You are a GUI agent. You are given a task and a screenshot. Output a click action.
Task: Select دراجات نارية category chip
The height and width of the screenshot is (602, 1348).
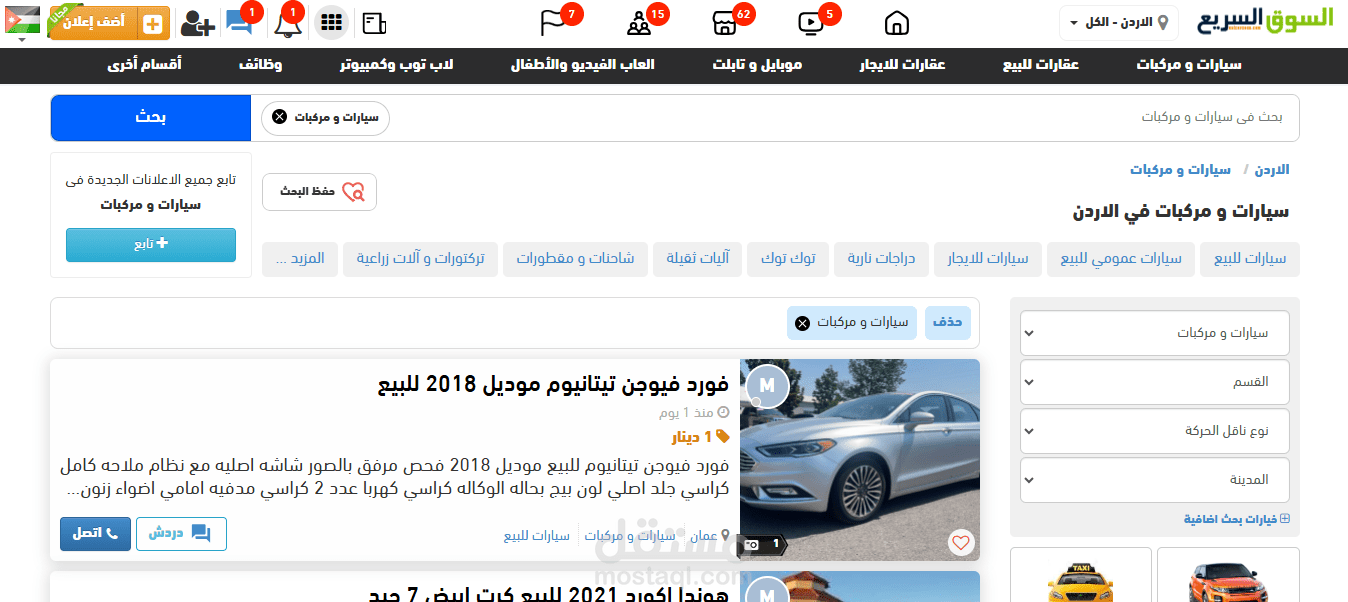(882, 259)
